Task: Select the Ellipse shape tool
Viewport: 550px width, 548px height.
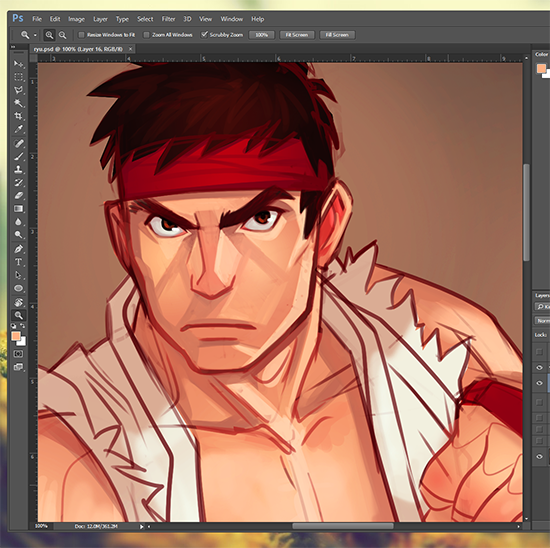Action: pyautogui.click(x=18, y=288)
